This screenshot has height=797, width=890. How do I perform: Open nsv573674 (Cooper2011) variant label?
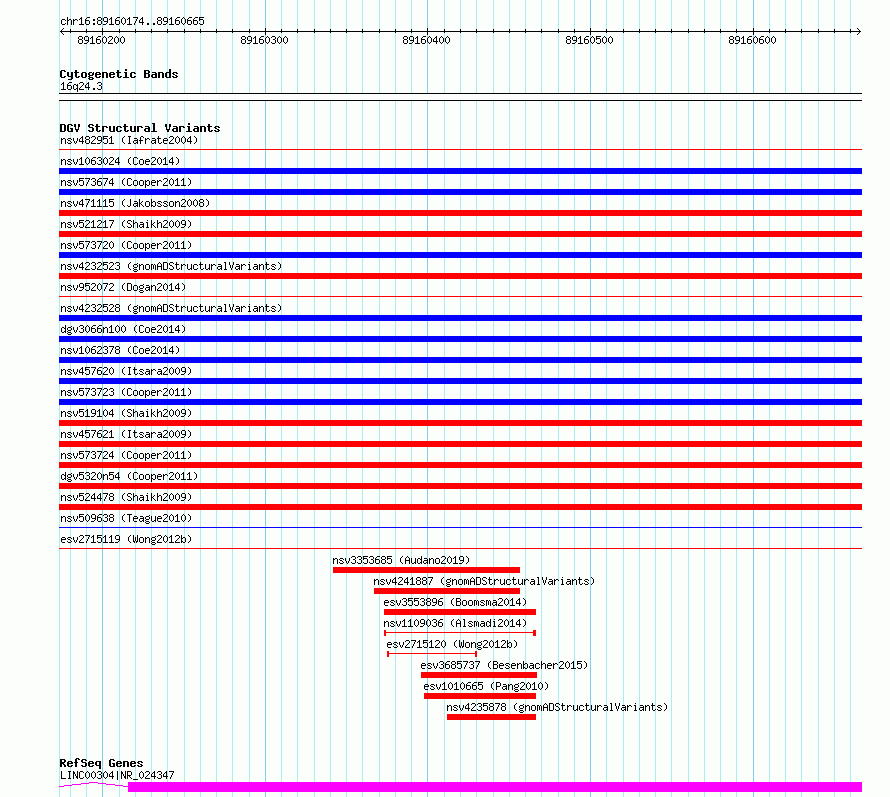click(x=126, y=182)
